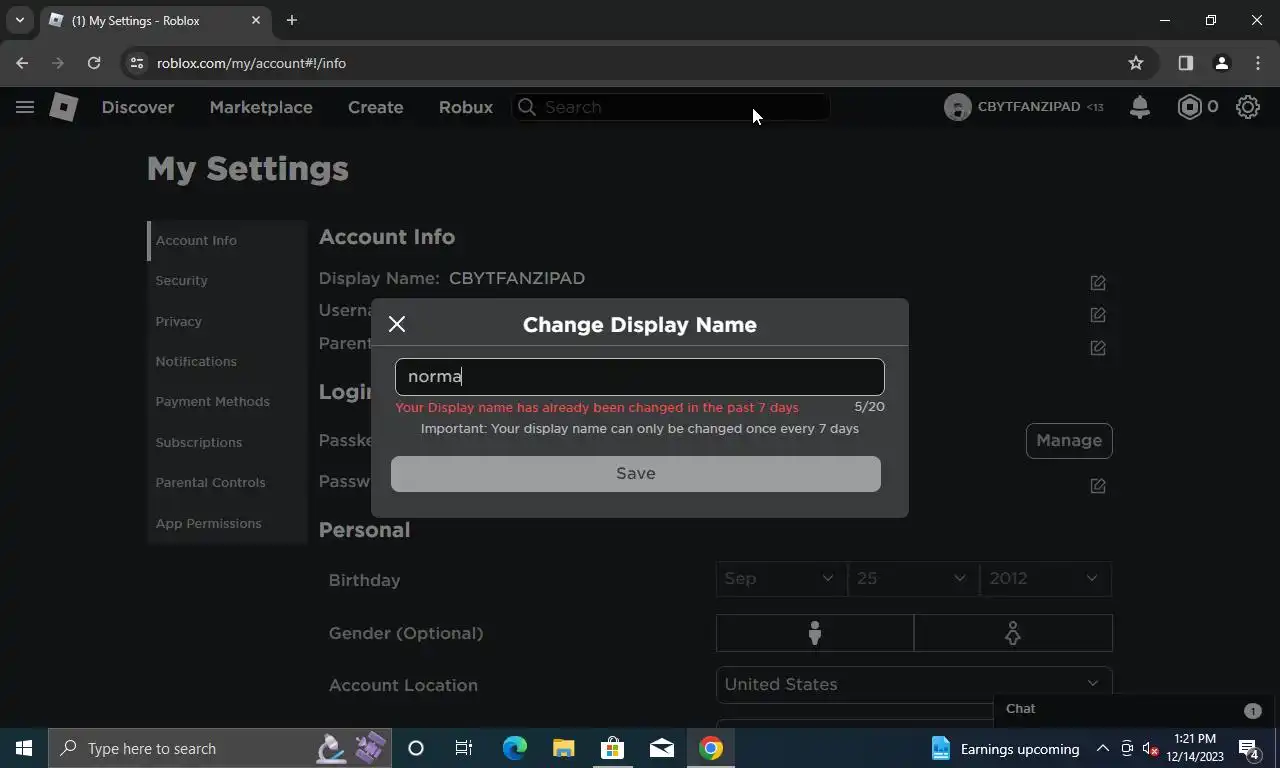Screen dimensions: 1280x768
Task: Select the Security settings tab
Action: tap(227, 281)
